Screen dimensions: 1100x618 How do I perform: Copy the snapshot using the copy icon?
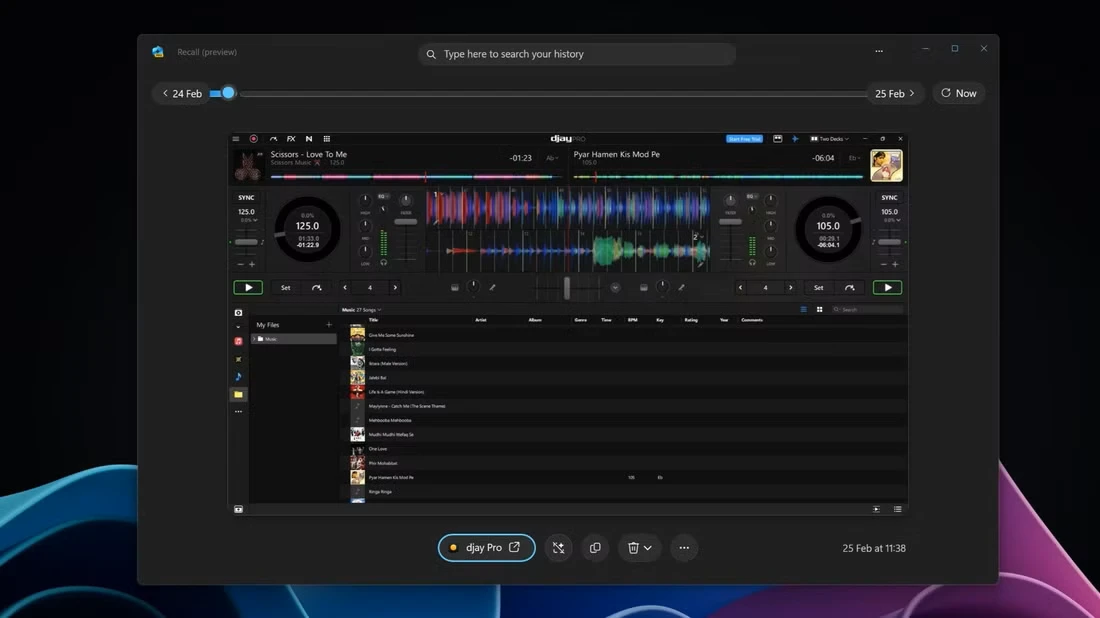pos(595,548)
